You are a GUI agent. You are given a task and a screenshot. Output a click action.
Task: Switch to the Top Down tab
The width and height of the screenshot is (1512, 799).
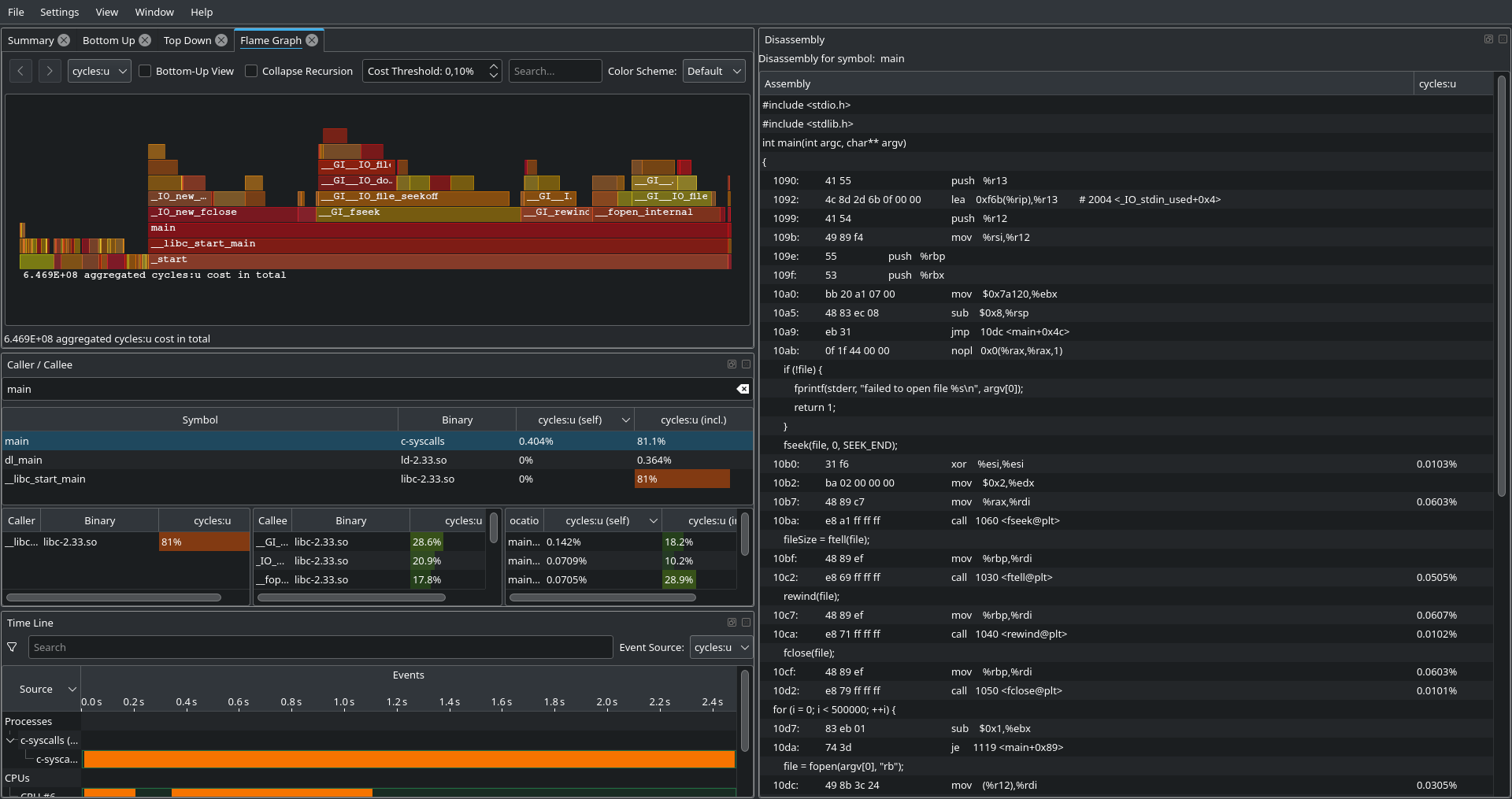click(187, 40)
